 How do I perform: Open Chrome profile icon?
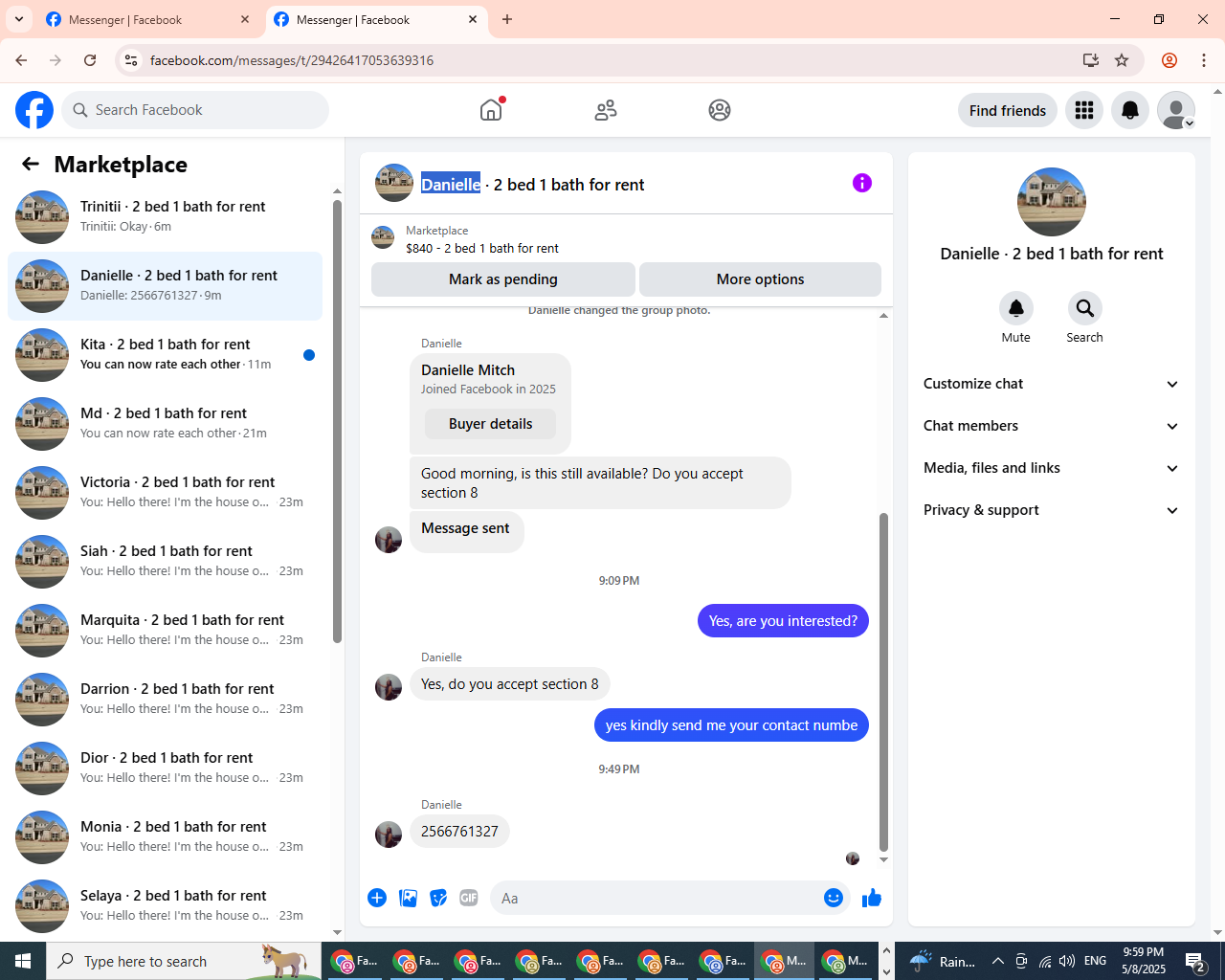1169,60
